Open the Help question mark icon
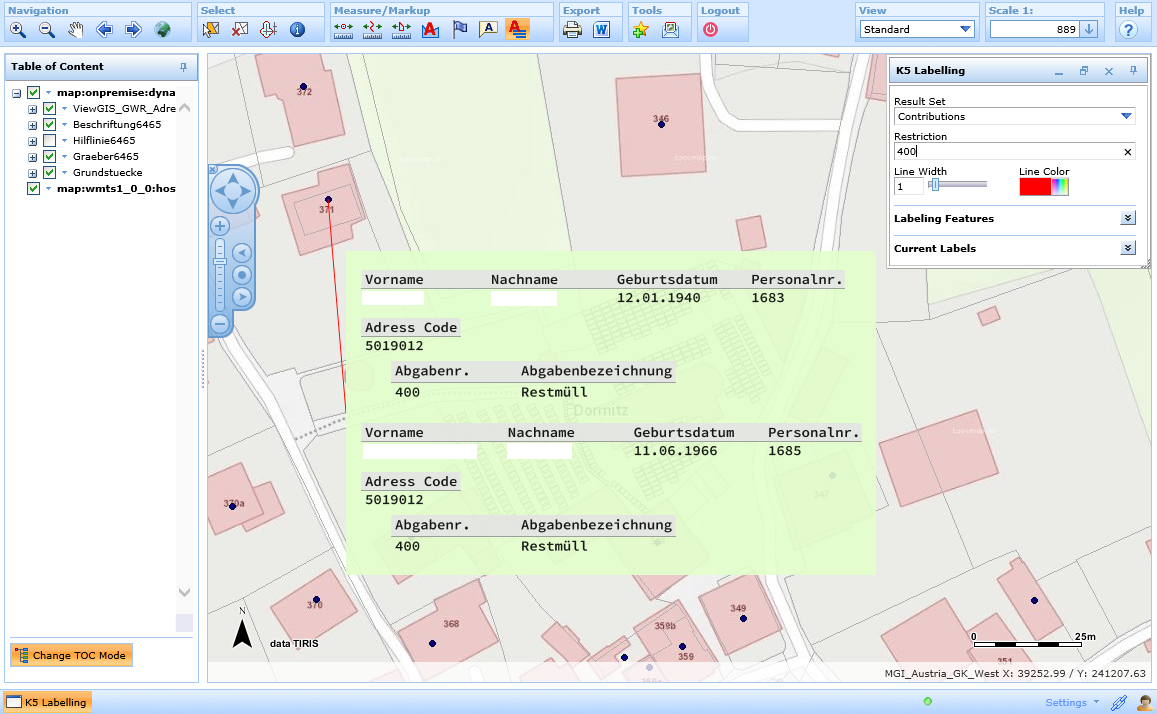Image resolution: width=1157 pixels, height=714 pixels. pyautogui.click(x=1128, y=30)
